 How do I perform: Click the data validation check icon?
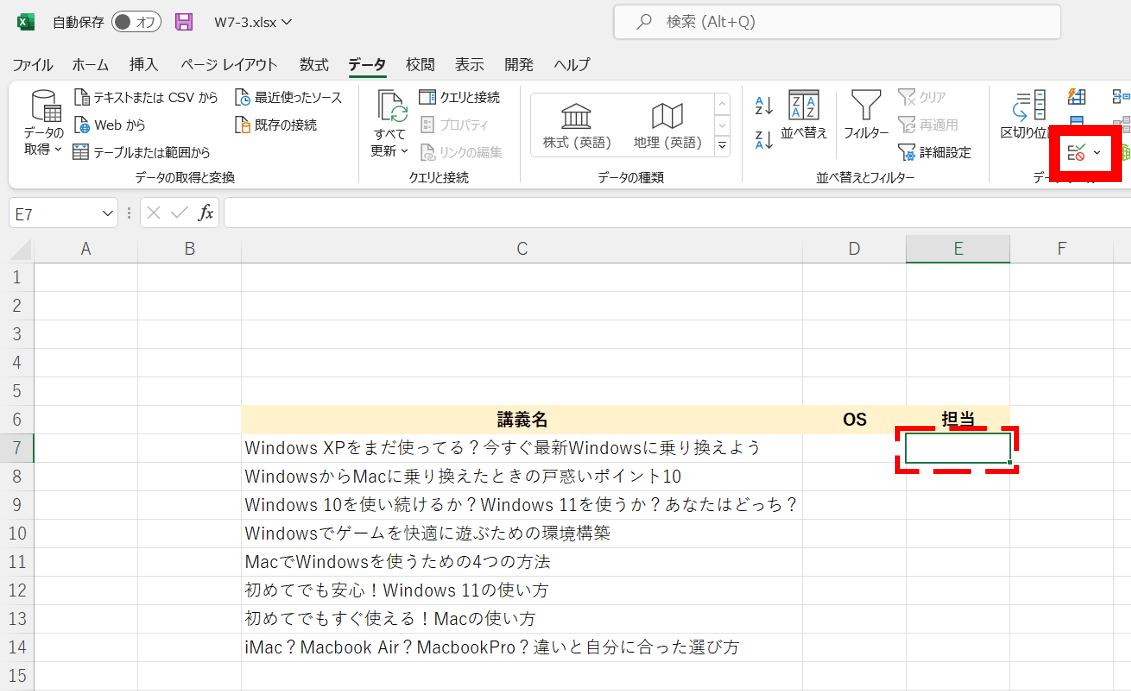tap(1076, 152)
